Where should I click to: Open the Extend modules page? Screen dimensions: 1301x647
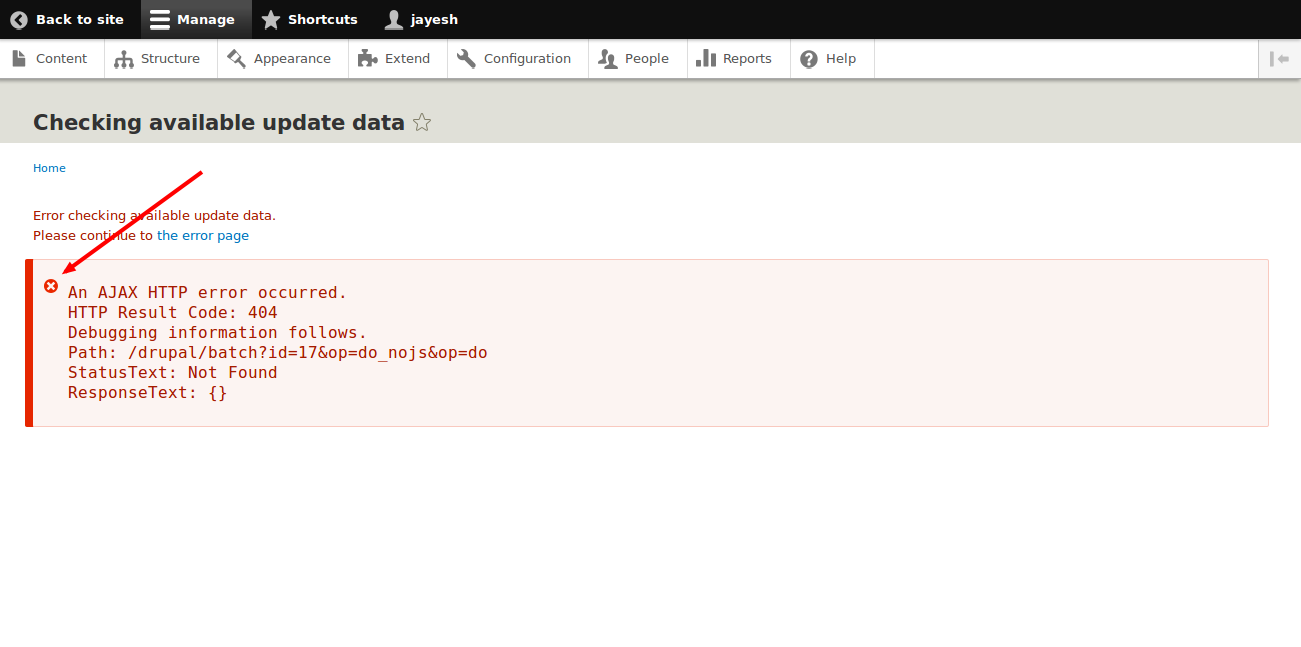click(x=394, y=59)
